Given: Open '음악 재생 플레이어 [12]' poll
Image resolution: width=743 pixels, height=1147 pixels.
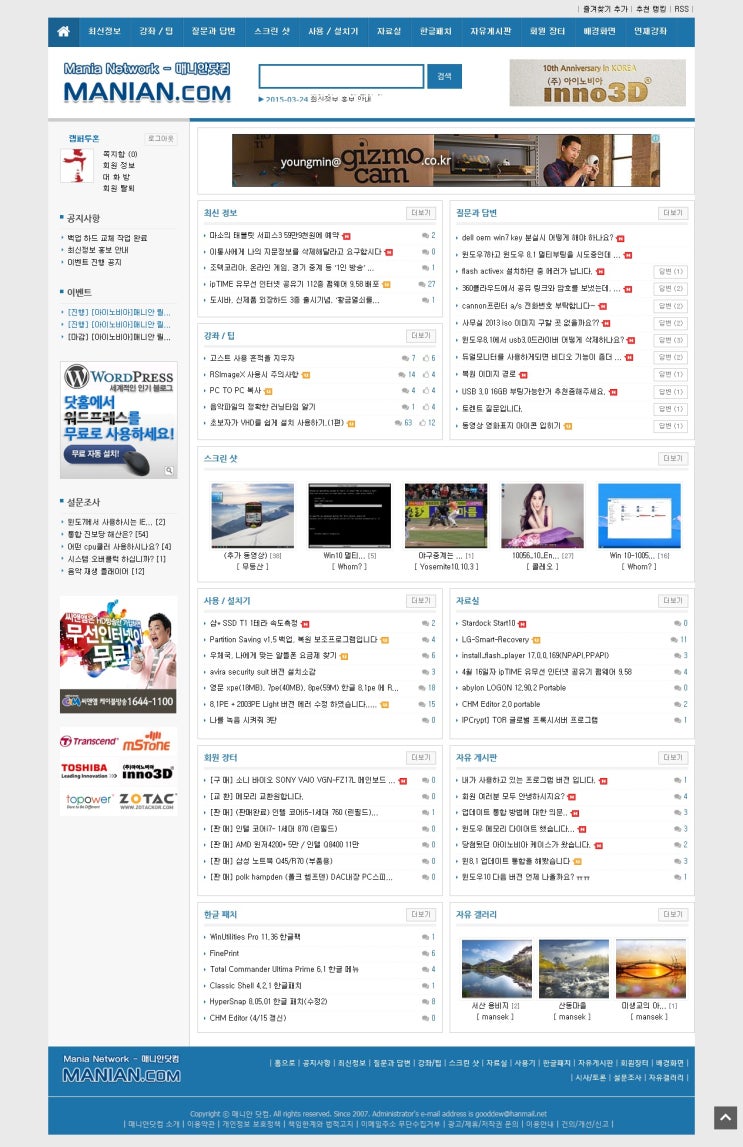Looking at the screenshot, I should pos(106,571).
